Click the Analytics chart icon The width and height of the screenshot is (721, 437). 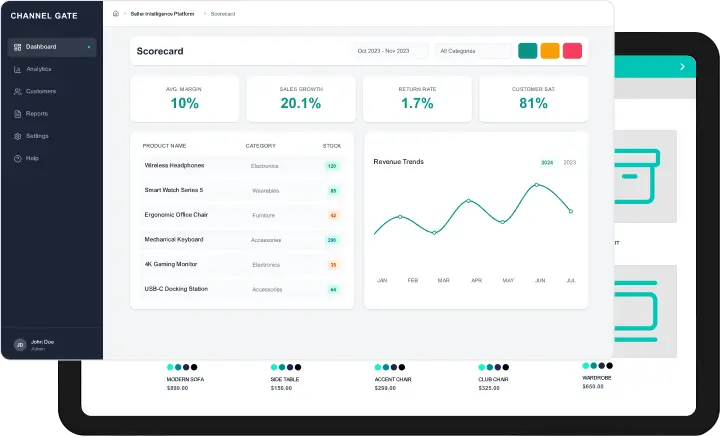pyautogui.click(x=17, y=69)
